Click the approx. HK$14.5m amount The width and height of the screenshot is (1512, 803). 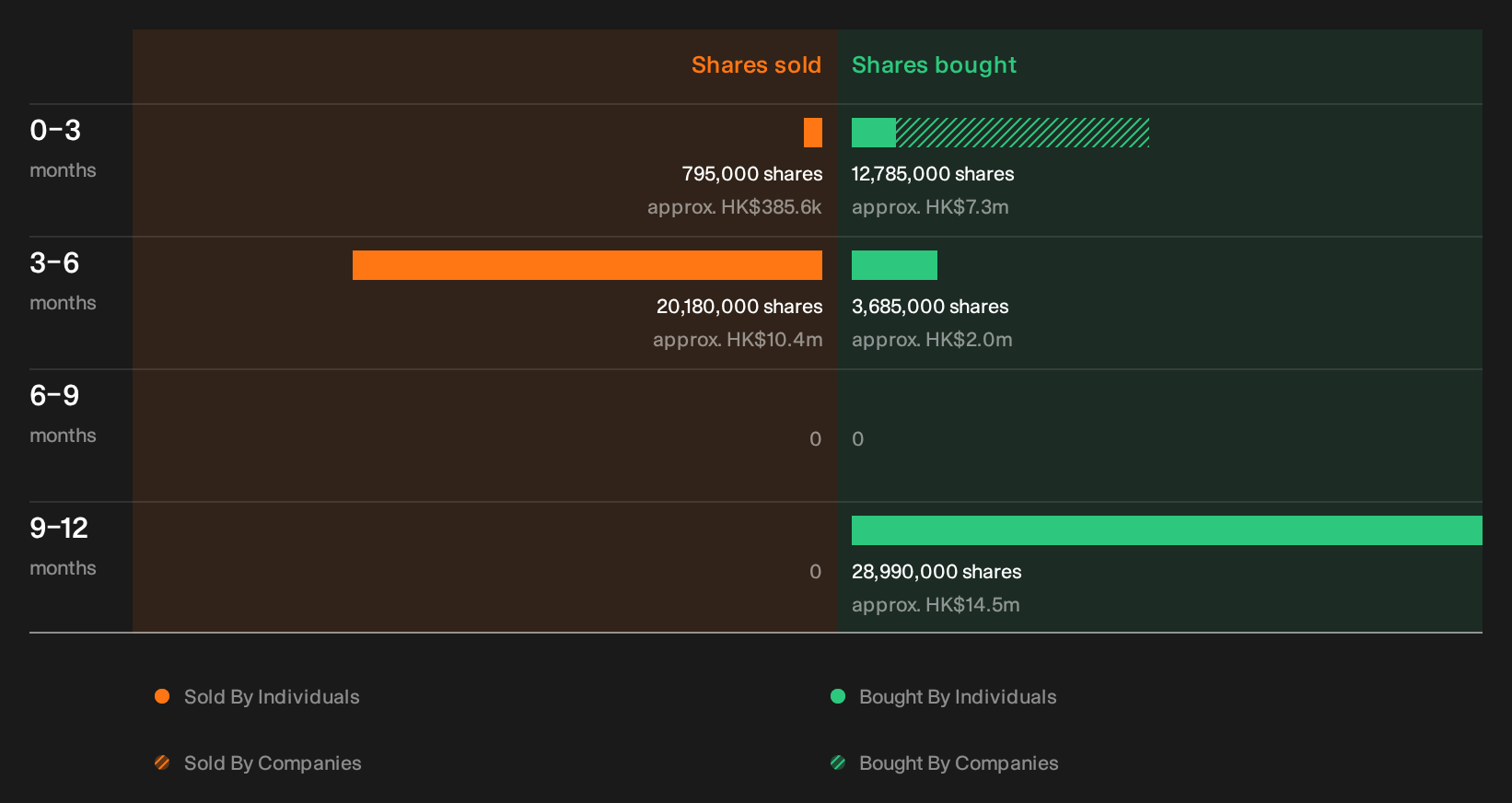936,605
